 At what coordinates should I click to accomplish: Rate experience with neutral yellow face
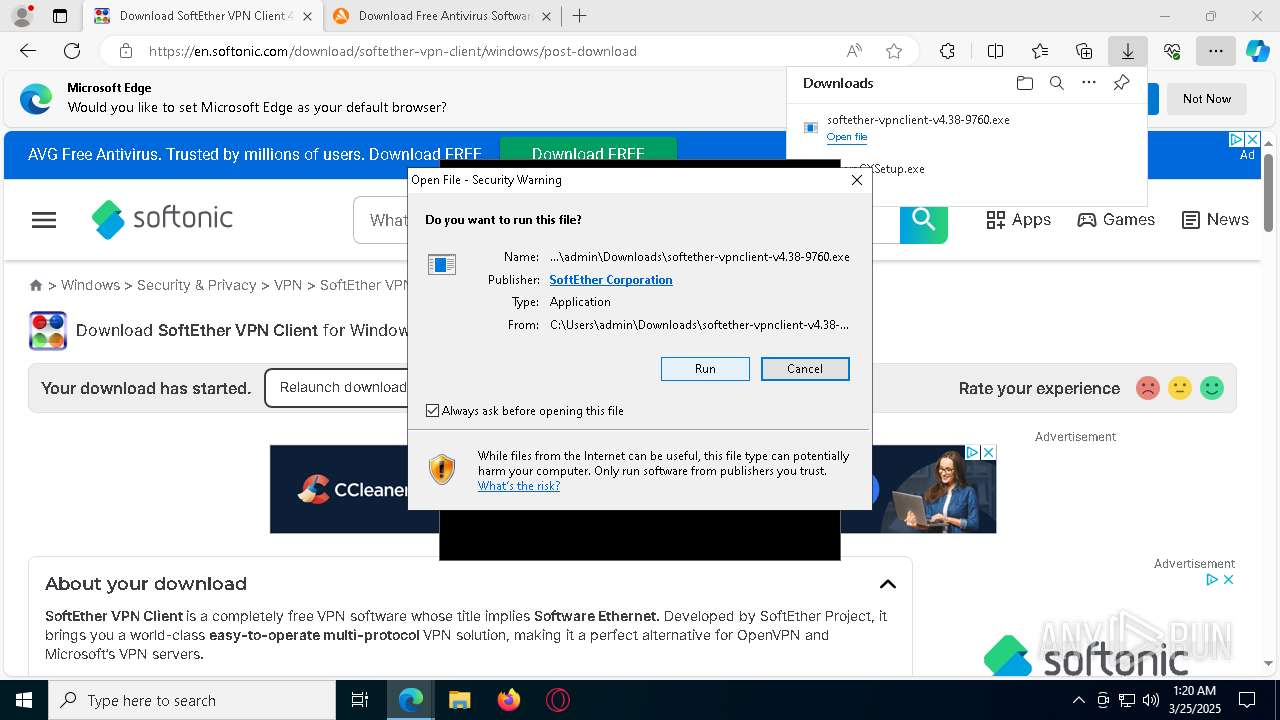pos(1180,388)
